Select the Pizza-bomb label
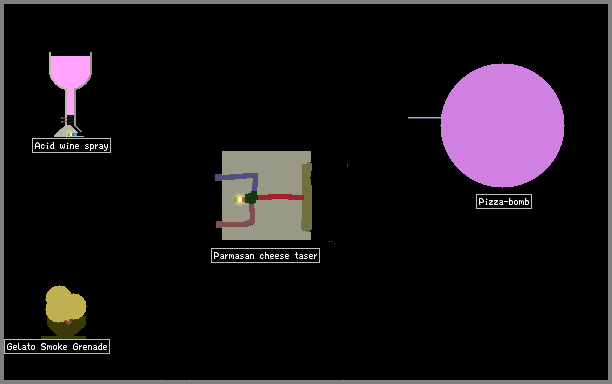612x384 pixels. pyautogui.click(x=503, y=201)
